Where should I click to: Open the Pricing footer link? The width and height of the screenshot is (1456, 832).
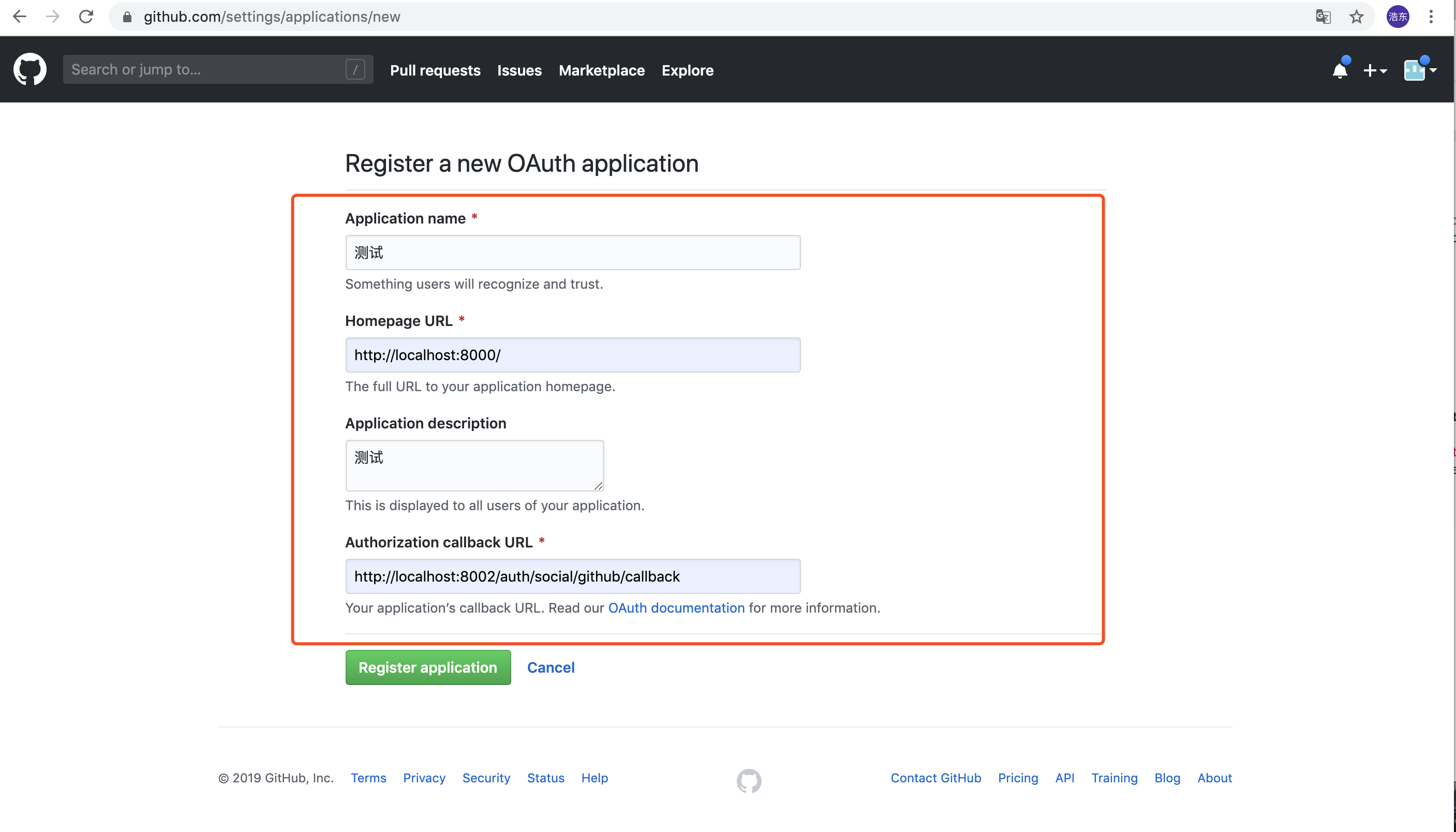coord(1018,778)
